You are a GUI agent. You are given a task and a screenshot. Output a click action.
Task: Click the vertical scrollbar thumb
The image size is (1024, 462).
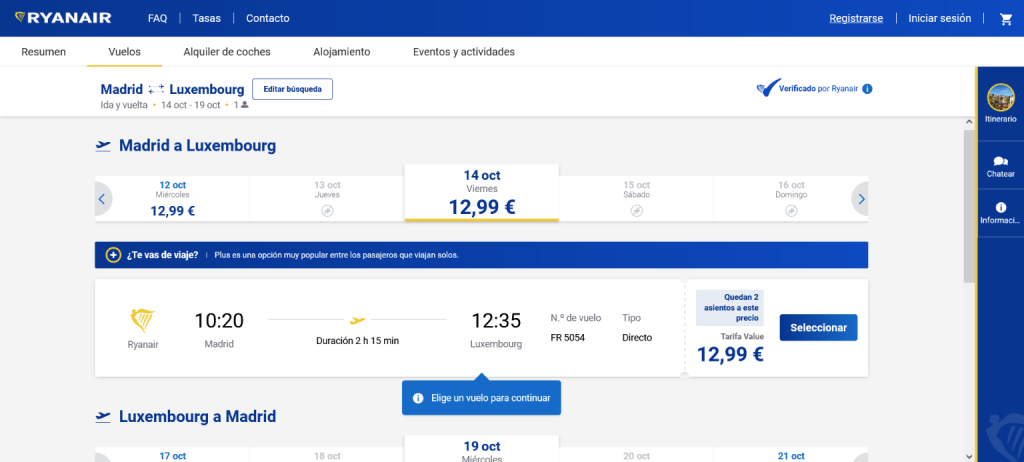click(969, 206)
